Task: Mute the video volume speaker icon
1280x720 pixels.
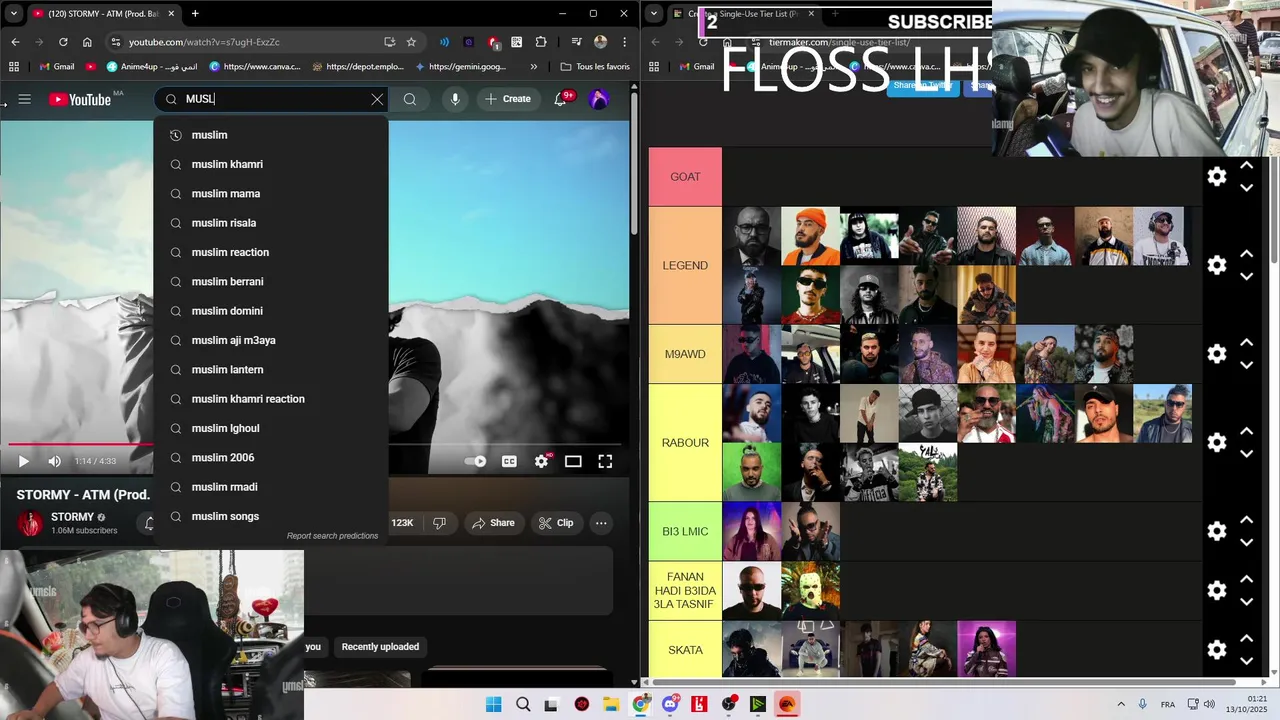Action: point(54,461)
